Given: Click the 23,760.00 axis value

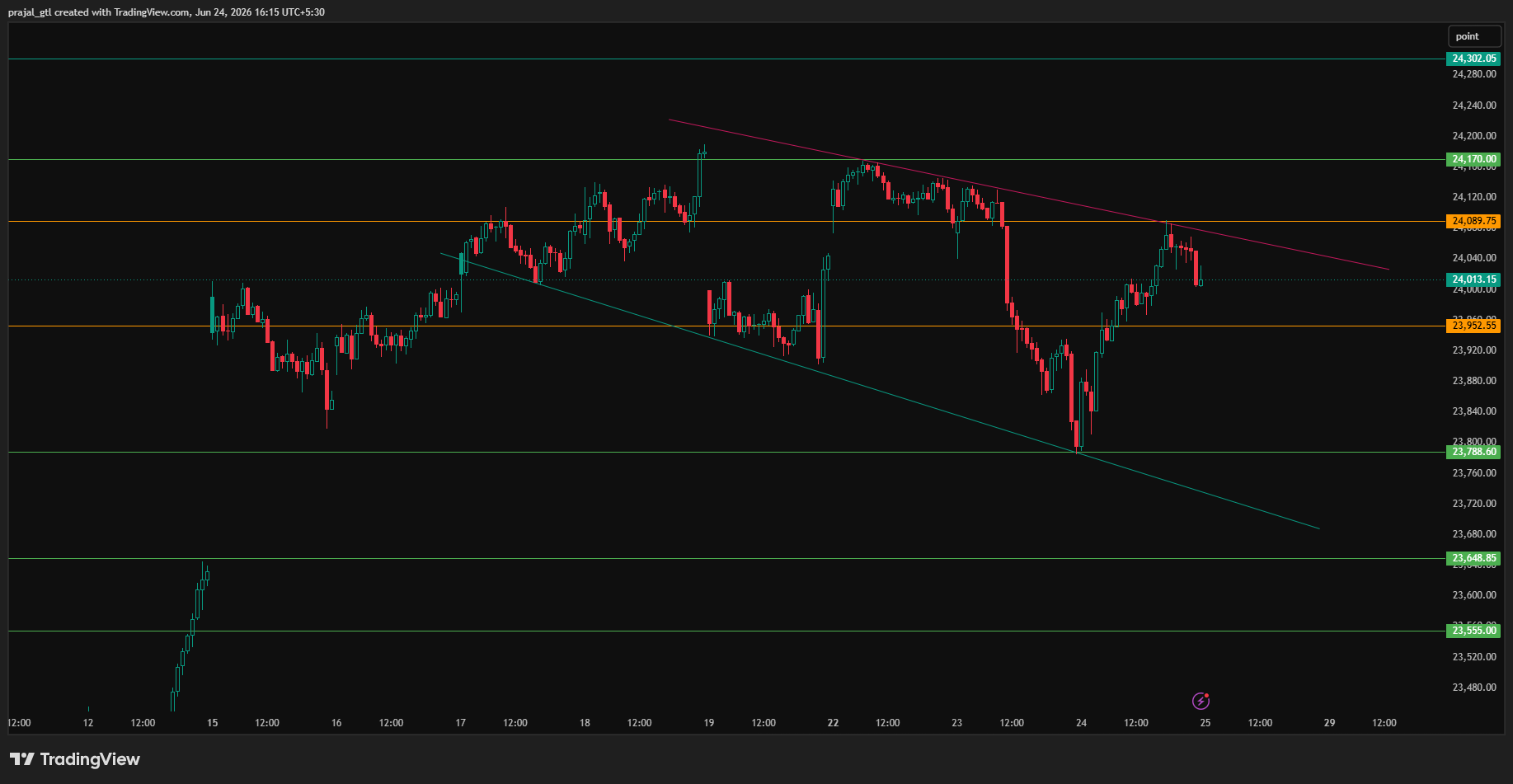Looking at the screenshot, I should [x=1473, y=473].
